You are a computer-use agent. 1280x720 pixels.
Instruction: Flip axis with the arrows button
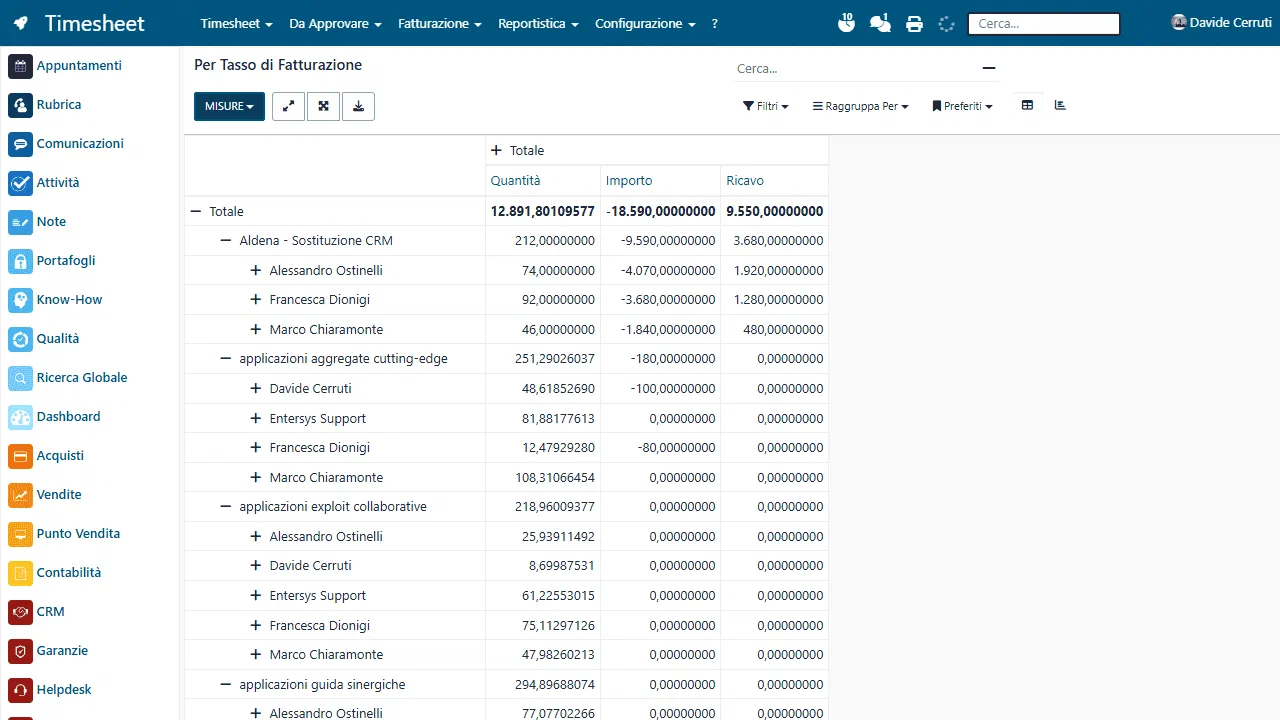point(288,106)
